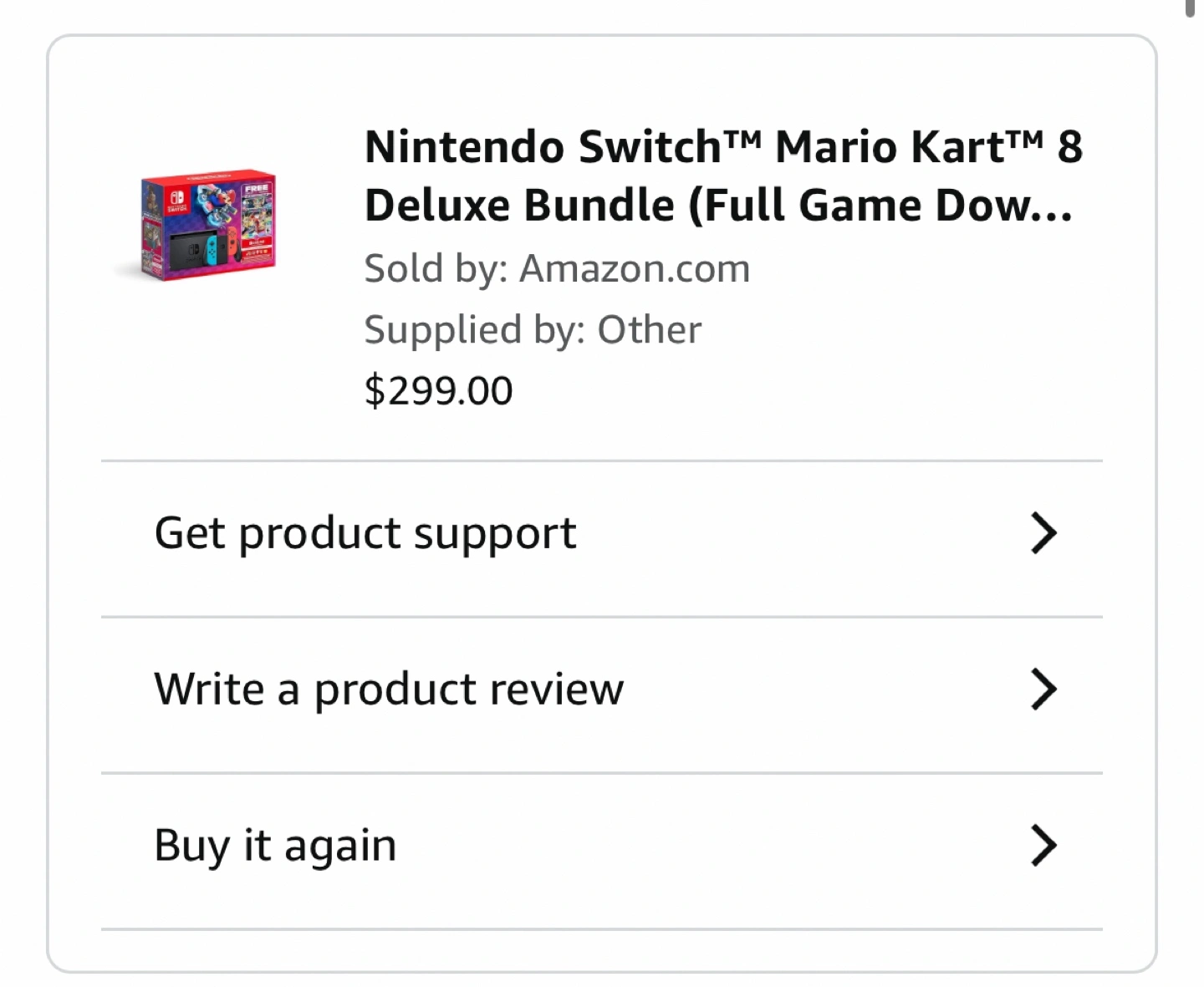Click the Supplied by: Other text
This screenshot has width=1204, height=987.
(533, 330)
